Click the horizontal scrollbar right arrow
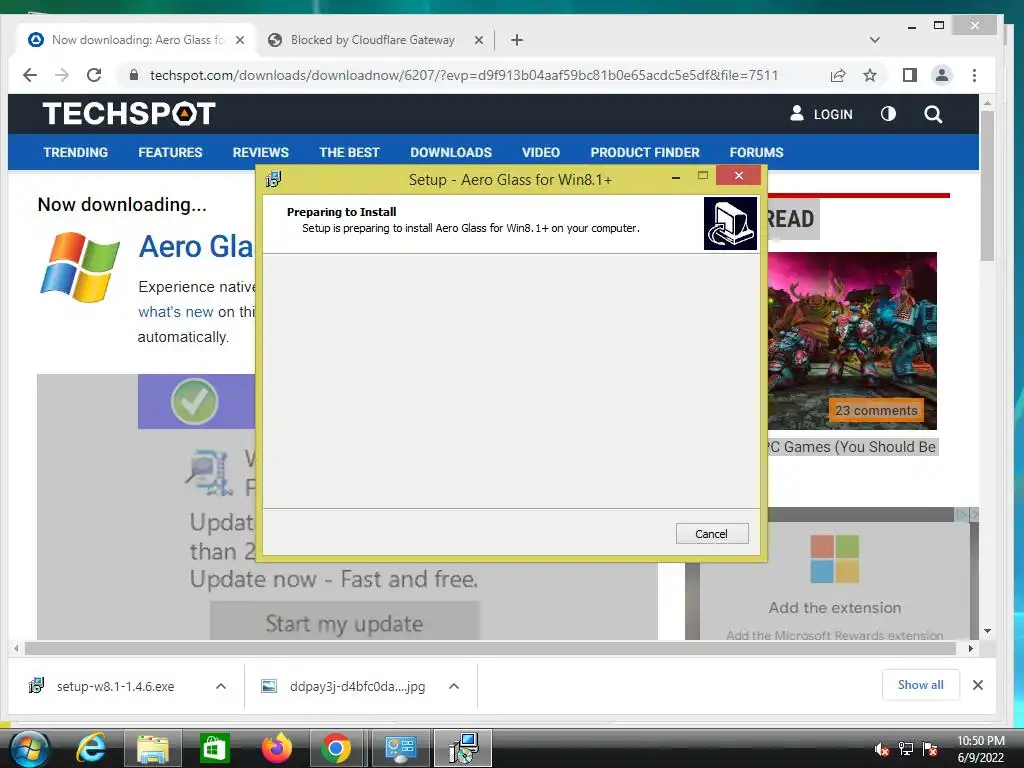This screenshot has width=1024, height=768. click(x=970, y=648)
